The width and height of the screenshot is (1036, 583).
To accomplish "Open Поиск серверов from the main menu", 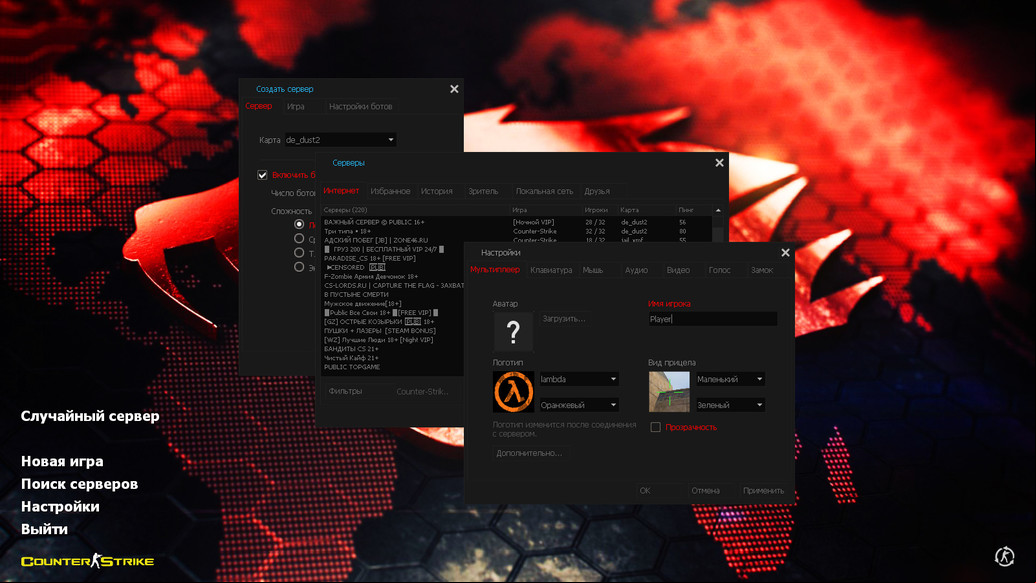I will tap(79, 483).
